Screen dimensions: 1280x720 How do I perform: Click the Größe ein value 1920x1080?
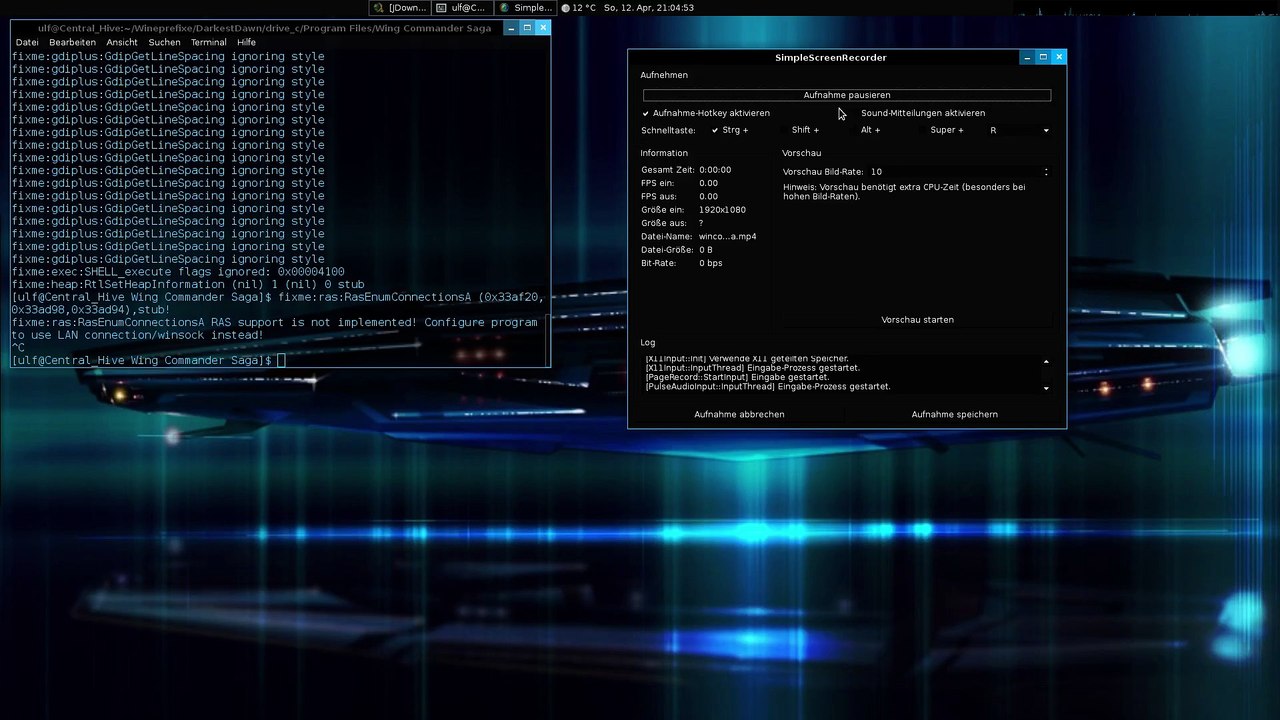(x=722, y=210)
